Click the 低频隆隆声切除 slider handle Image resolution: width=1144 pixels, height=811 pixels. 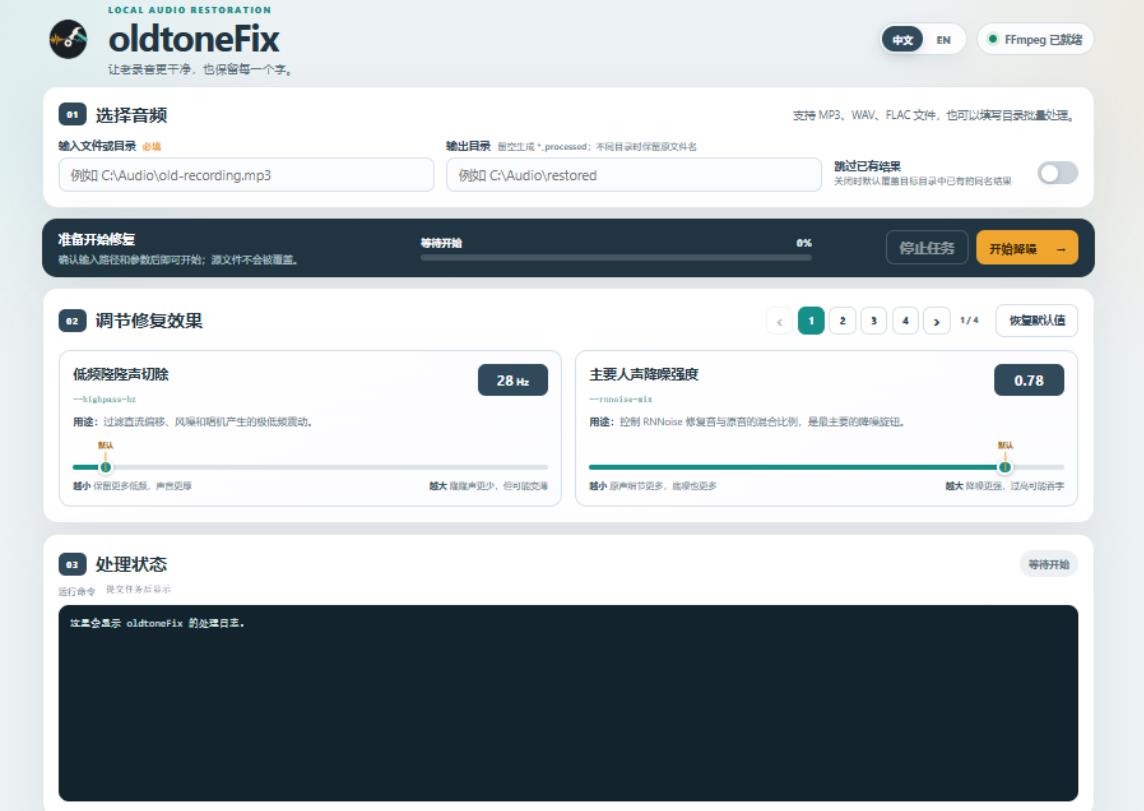[106, 467]
